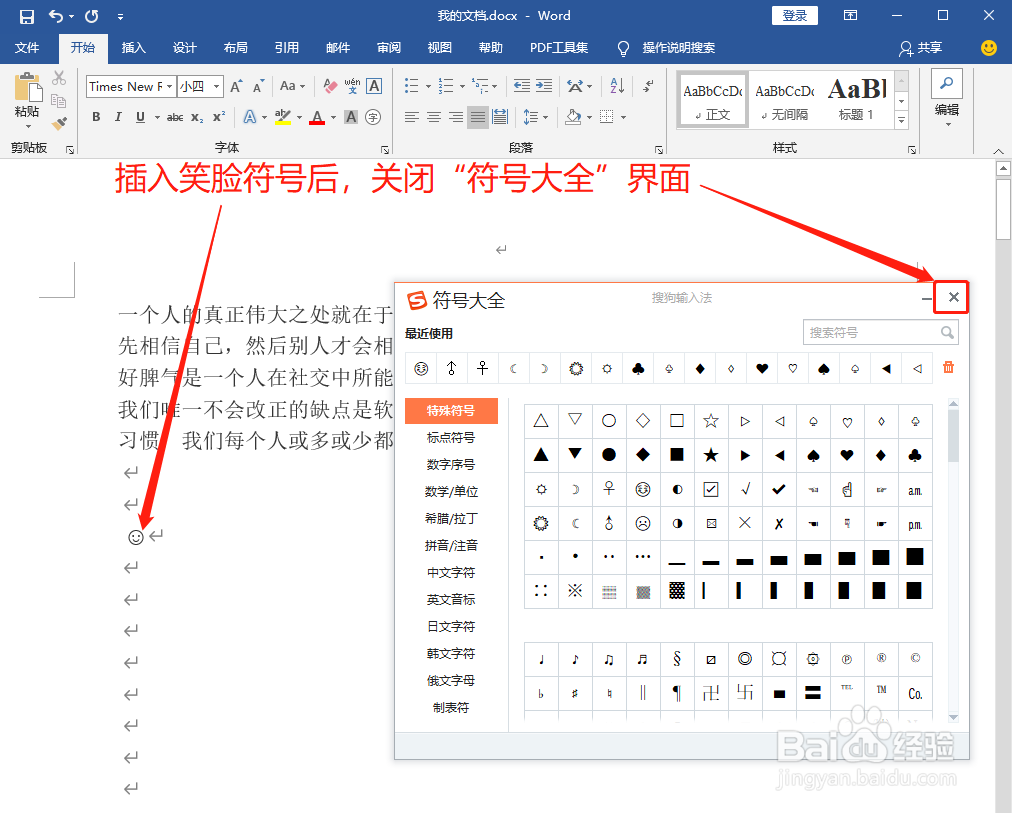Toggle bold formatting
The image size is (1012, 813).
click(96, 117)
